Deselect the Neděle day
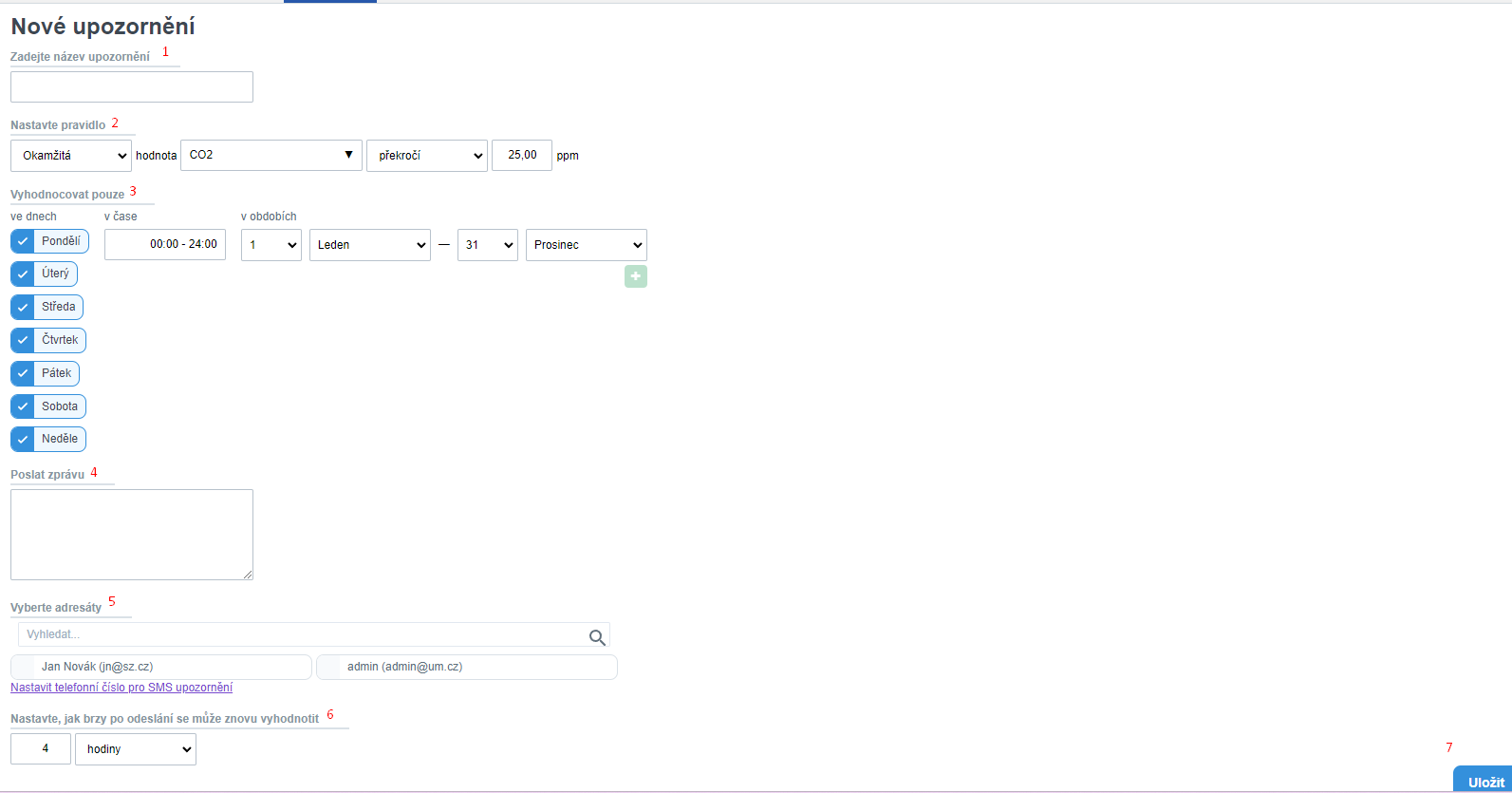Viewport: 1512px width, 793px height. coord(23,440)
